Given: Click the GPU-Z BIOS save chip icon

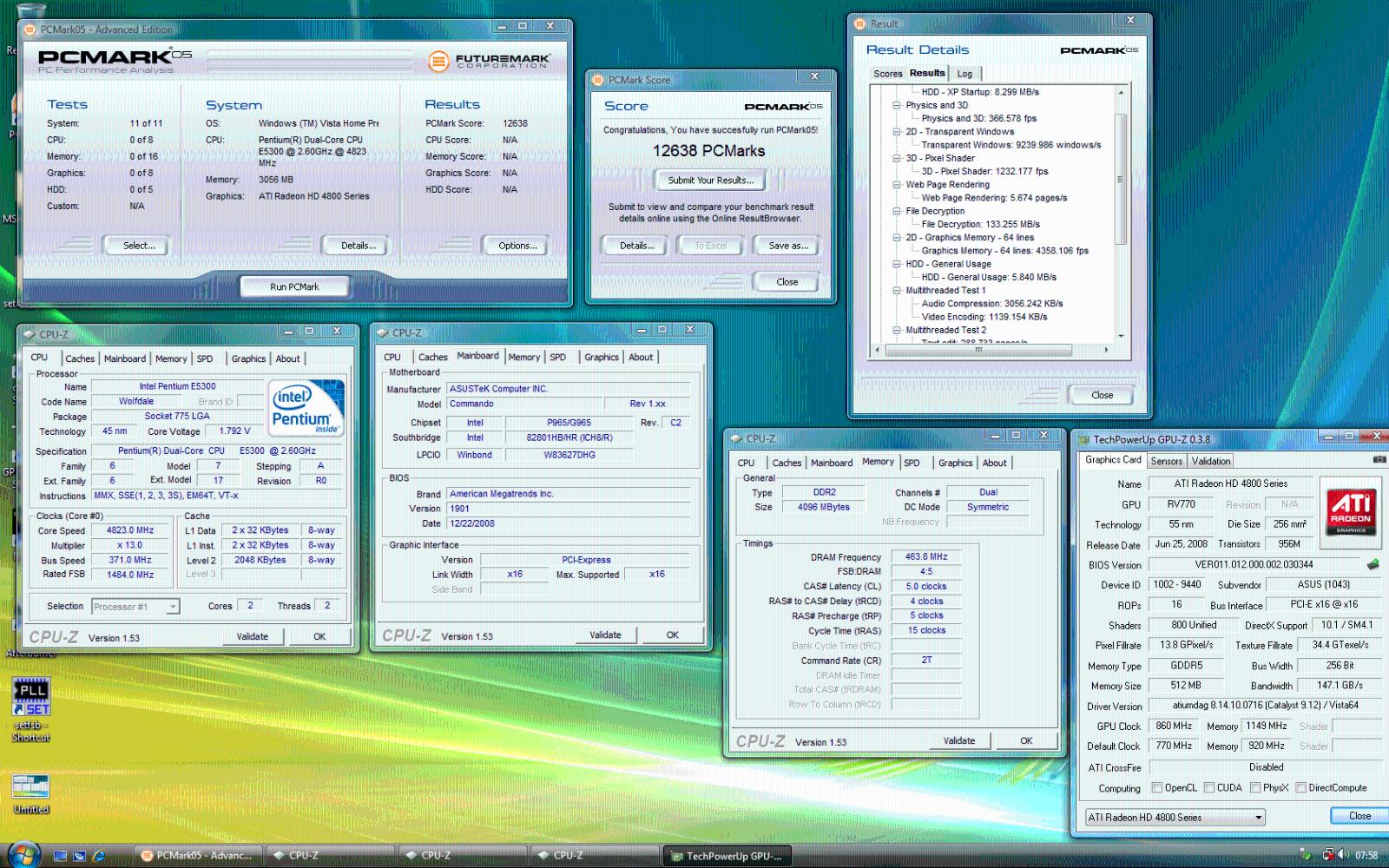Looking at the screenshot, I should [x=1373, y=564].
